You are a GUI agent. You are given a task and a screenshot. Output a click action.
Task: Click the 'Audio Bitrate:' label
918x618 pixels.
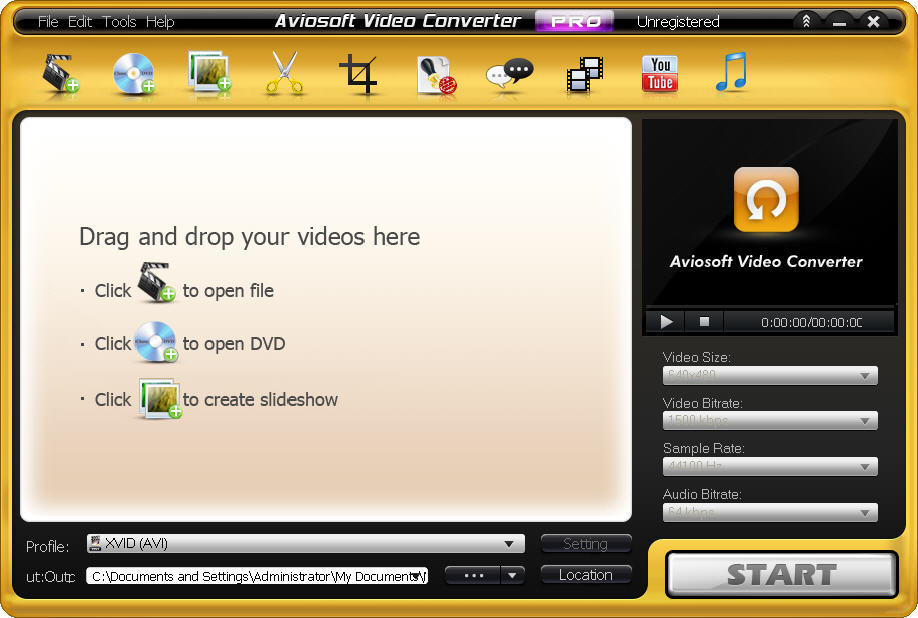click(x=702, y=495)
